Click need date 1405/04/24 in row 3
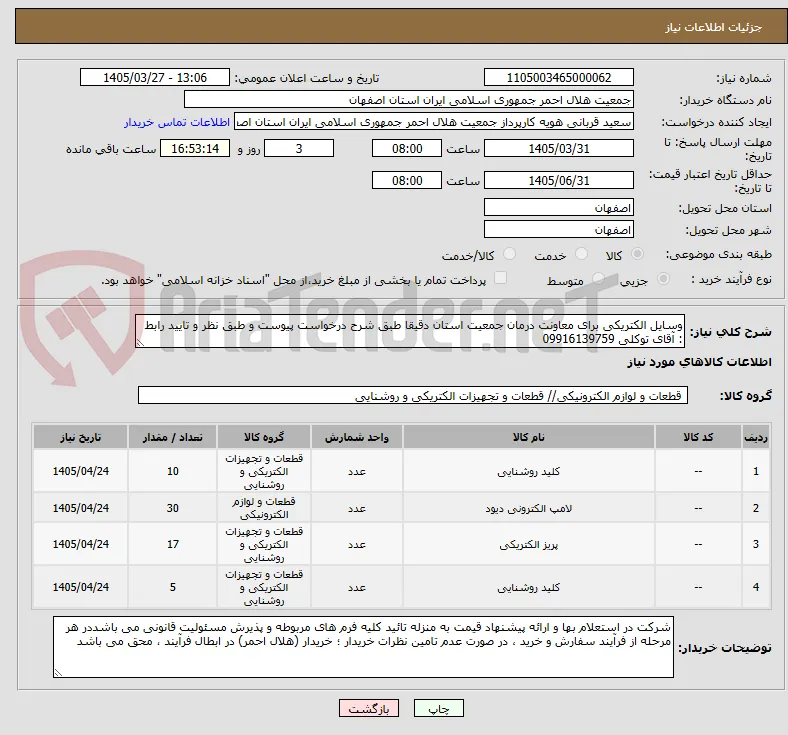This screenshot has height=735, width=788. pyautogui.click(x=80, y=545)
